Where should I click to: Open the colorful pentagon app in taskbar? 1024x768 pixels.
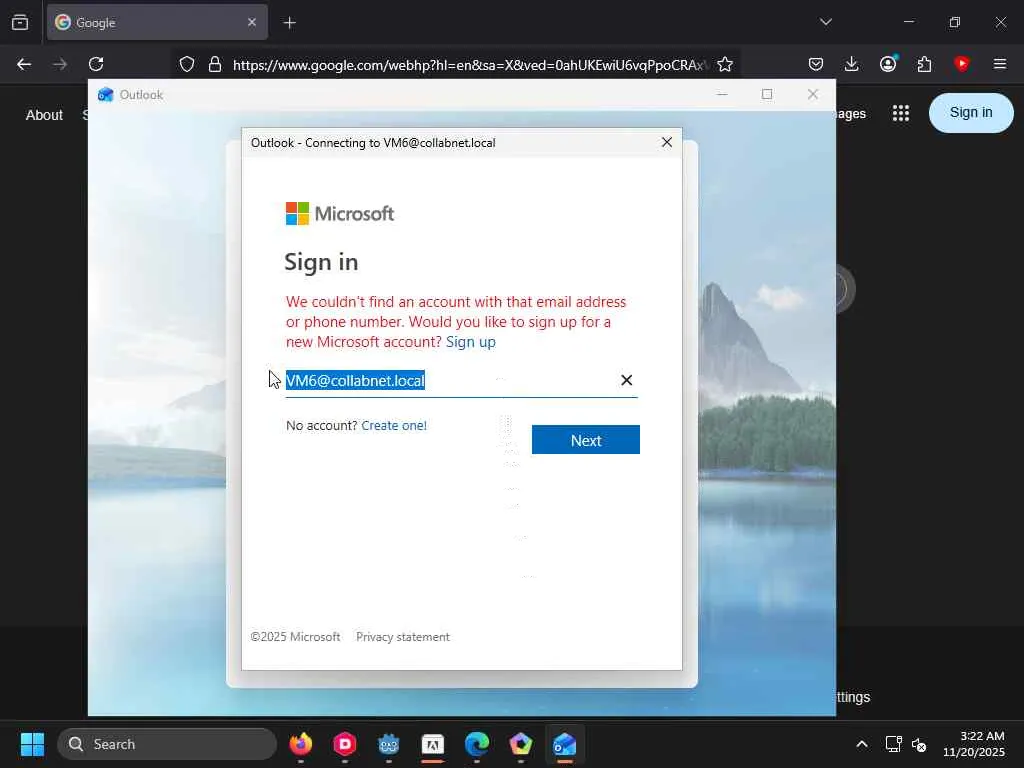pos(520,744)
